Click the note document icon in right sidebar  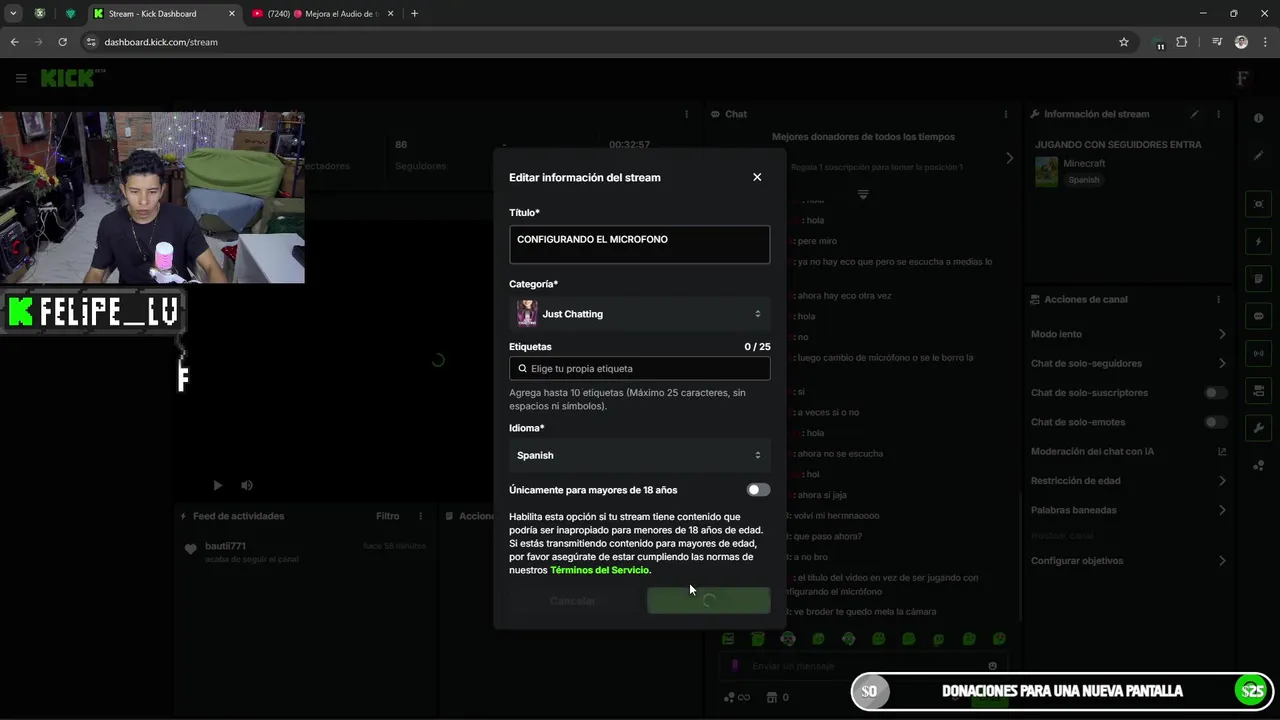pyautogui.click(x=1259, y=279)
